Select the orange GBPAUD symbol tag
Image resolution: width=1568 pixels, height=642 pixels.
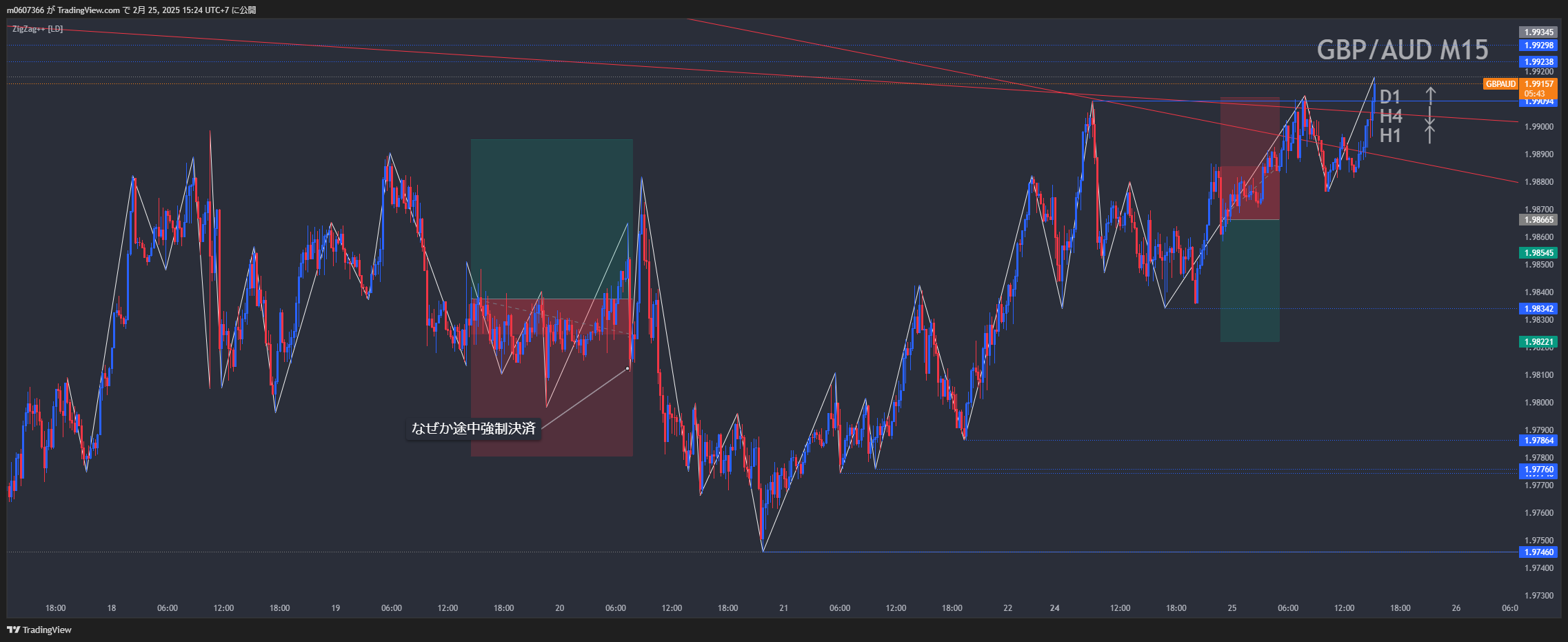[x=1500, y=84]
